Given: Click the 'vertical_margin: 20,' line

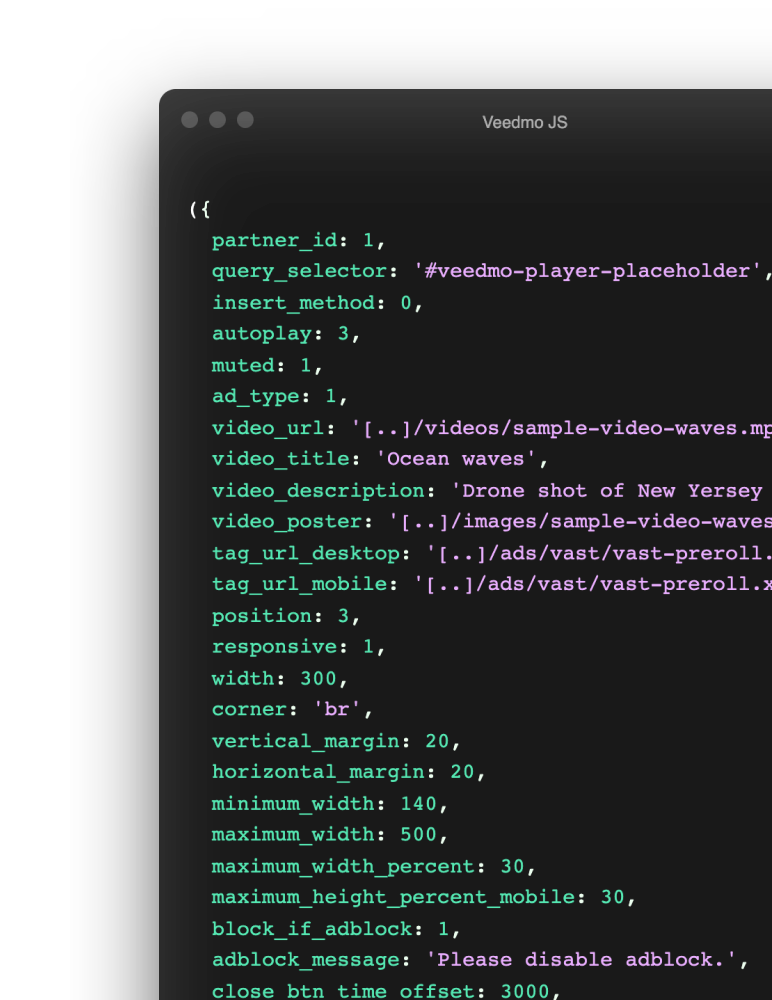Looking at the screenshot, I should [336, 741].
